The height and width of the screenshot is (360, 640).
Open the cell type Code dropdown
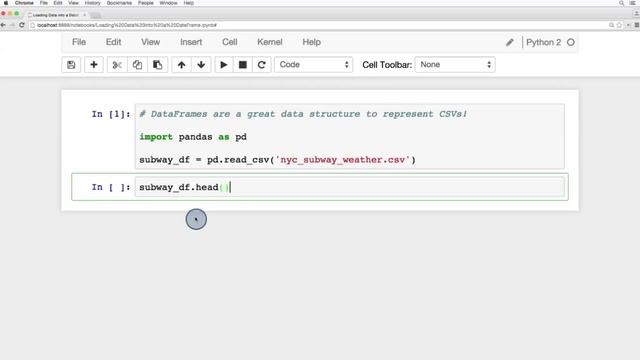coord(313,64)
